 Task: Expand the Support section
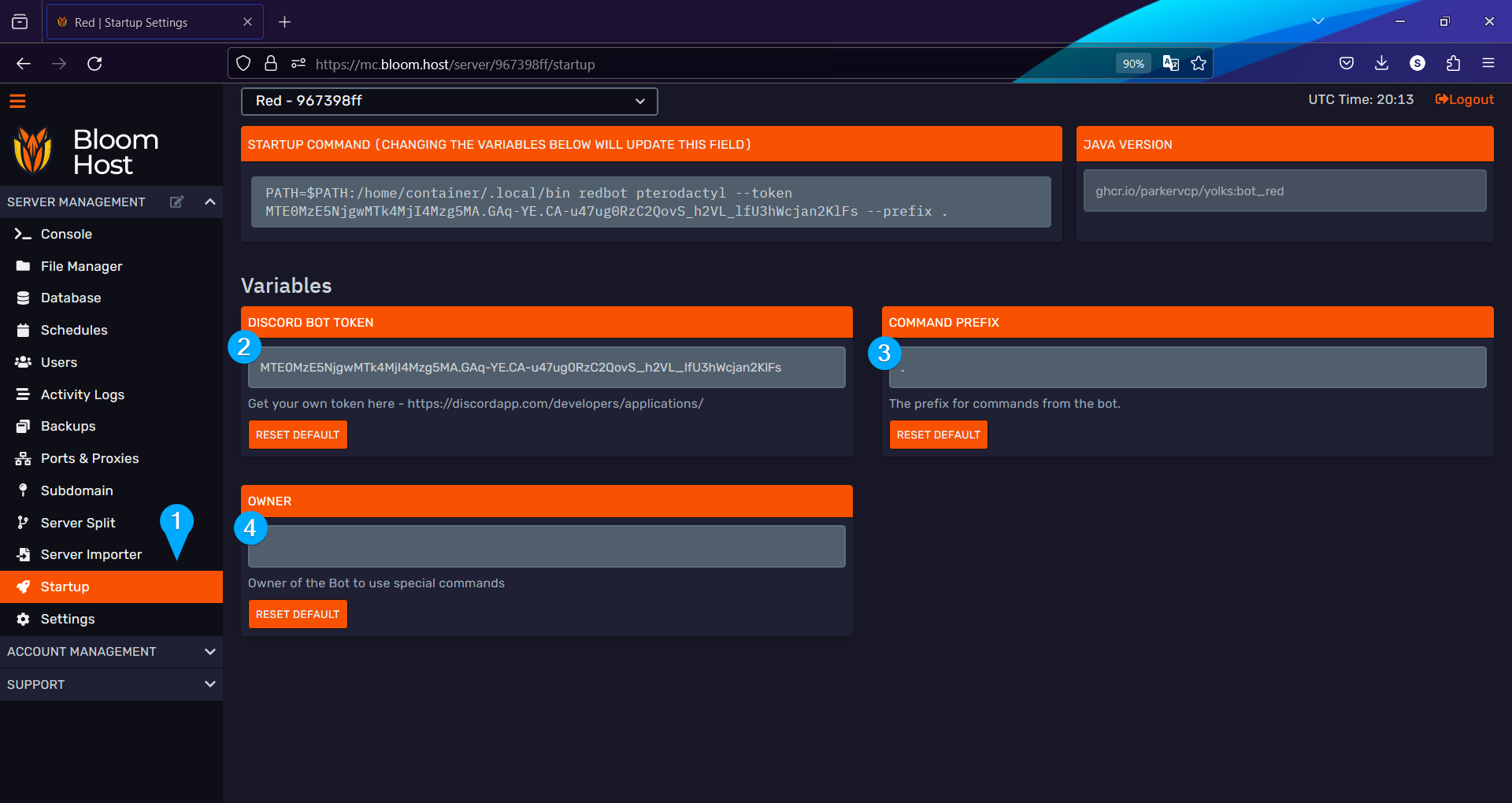coord(111,684)
